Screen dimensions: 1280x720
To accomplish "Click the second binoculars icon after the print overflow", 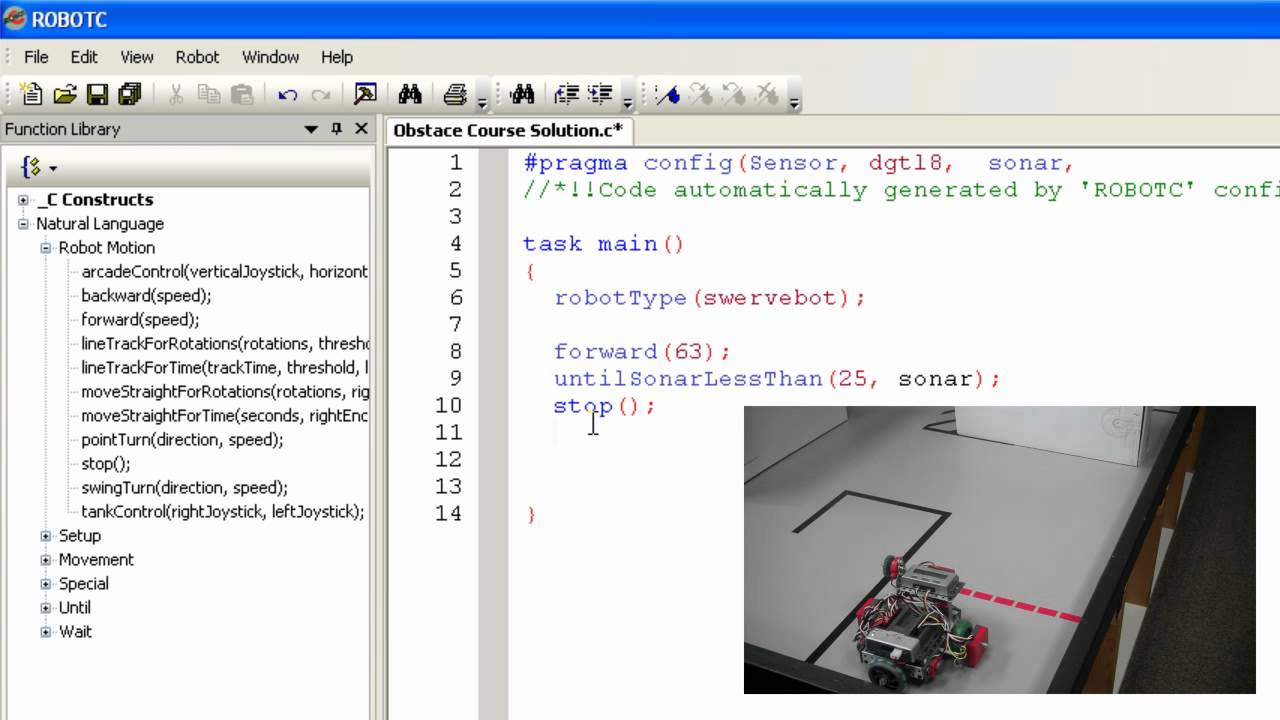I will point(522,95).
